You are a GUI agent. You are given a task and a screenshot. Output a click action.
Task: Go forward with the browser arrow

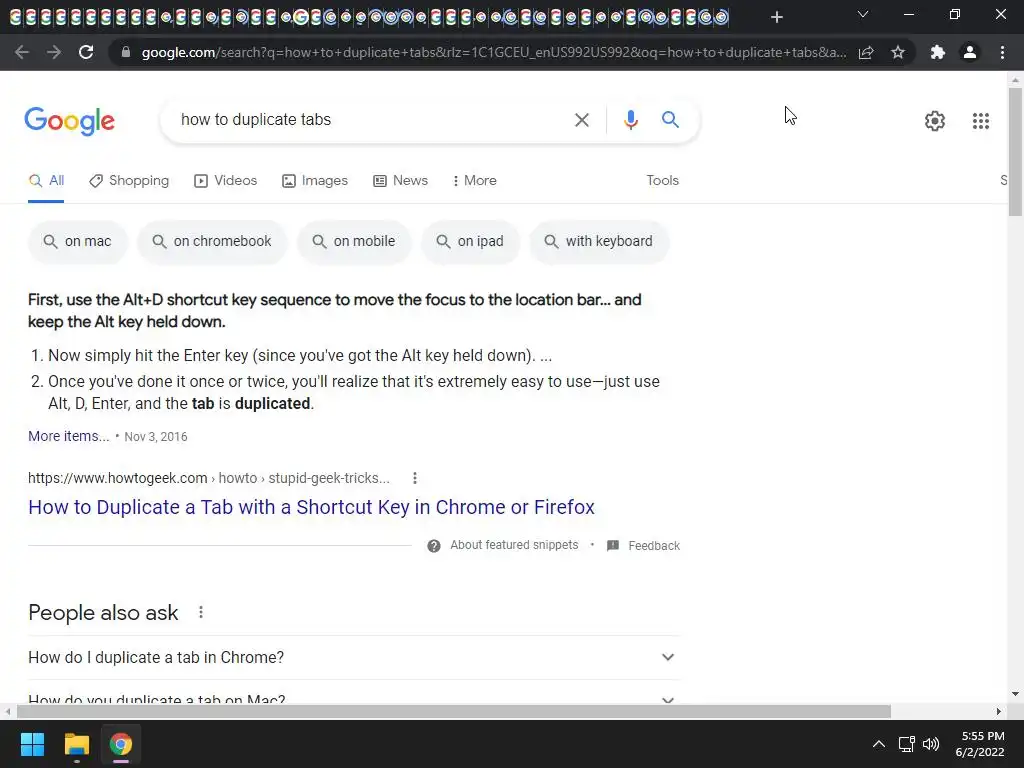click(x=54, y=52)
